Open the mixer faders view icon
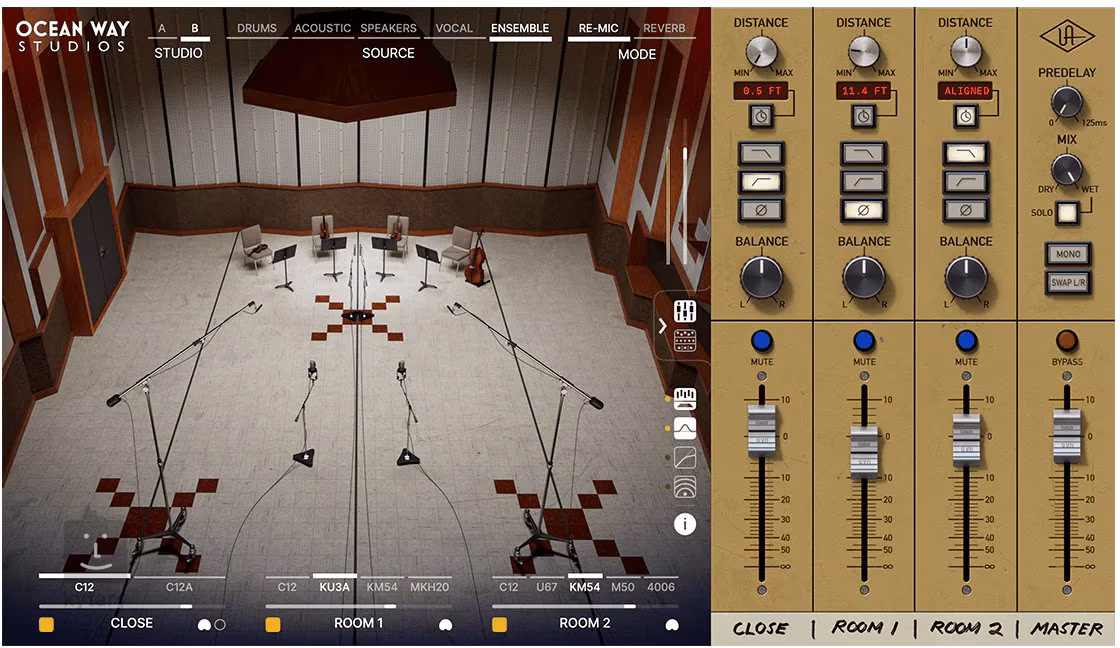Image resolution: width=1120 pixels, height=648 pixels. coord(685,310)
